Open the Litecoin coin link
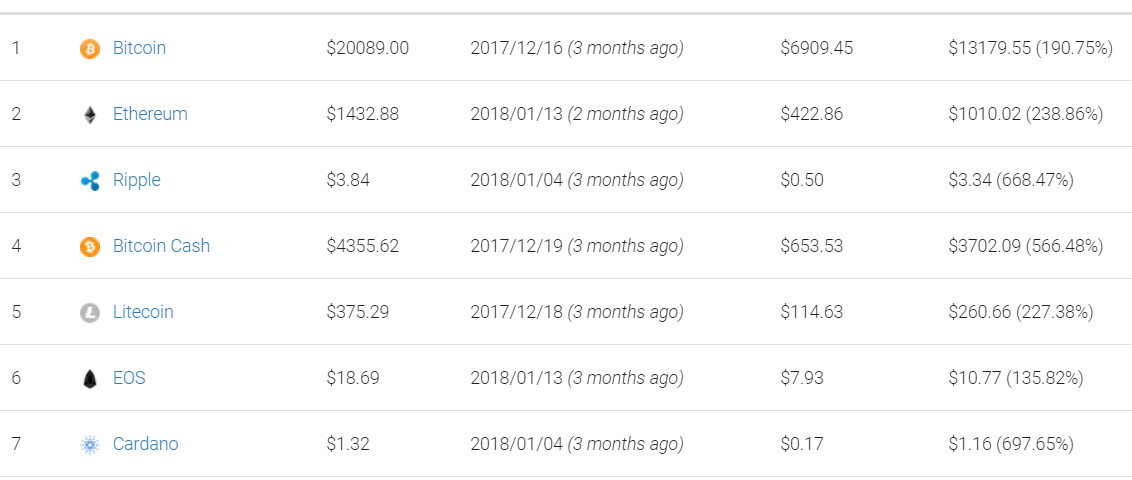Image resolution: width=1132 pixels, height=480 pixels. pos(143,312)
